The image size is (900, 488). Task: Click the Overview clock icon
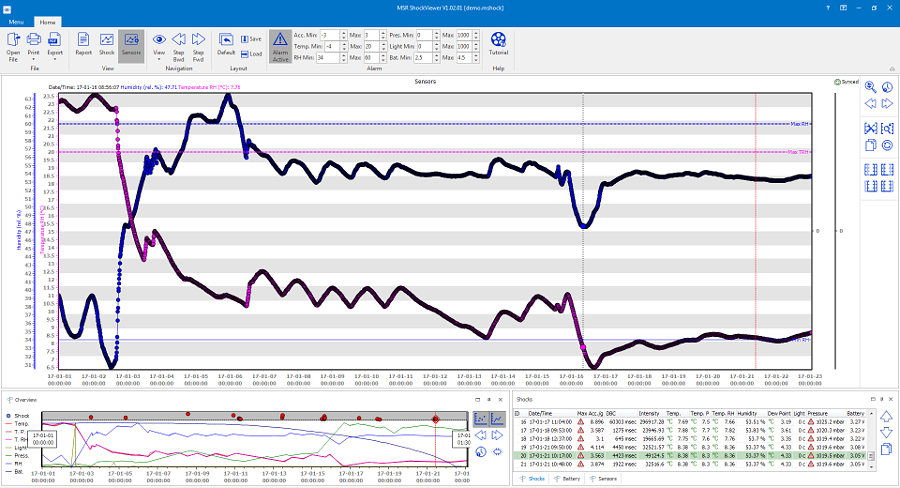pos(481,452)
